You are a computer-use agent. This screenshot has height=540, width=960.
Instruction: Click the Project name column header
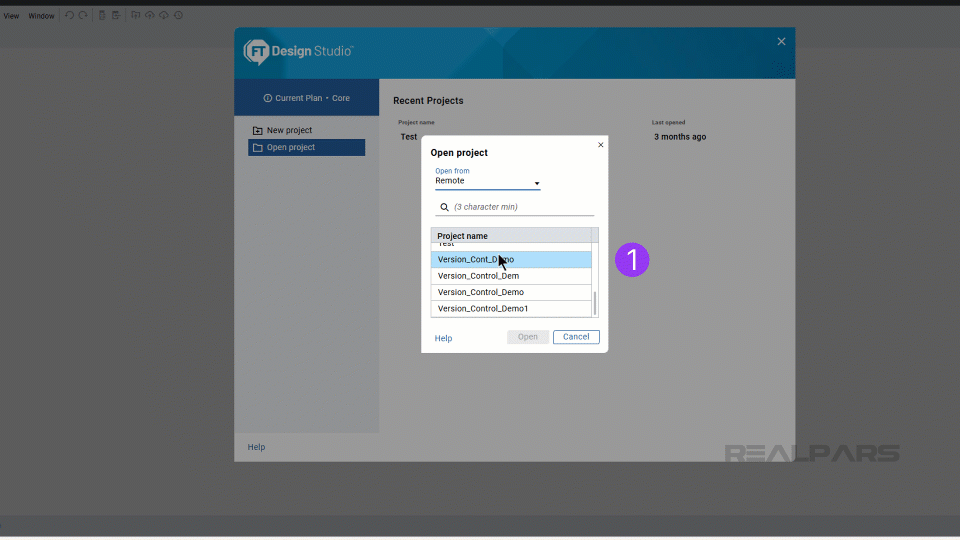511,236
